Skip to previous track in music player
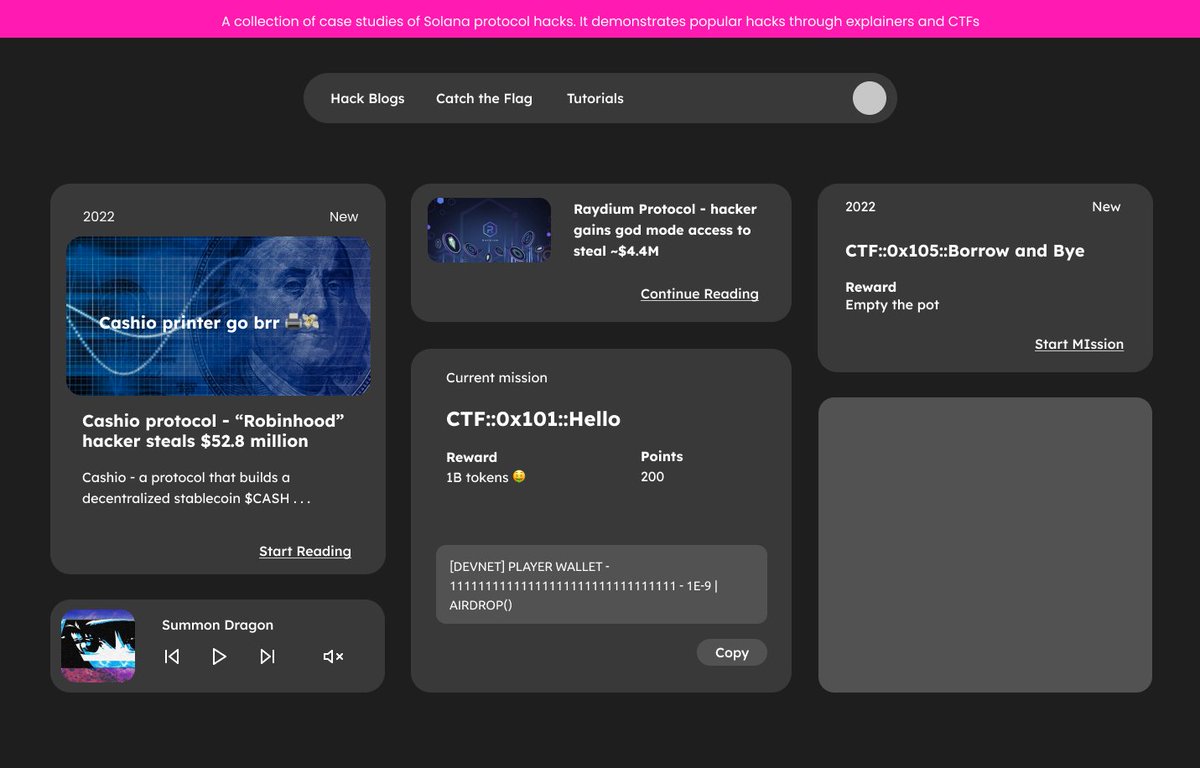The width and height of the screenshot is (1200, 768). 172,656
